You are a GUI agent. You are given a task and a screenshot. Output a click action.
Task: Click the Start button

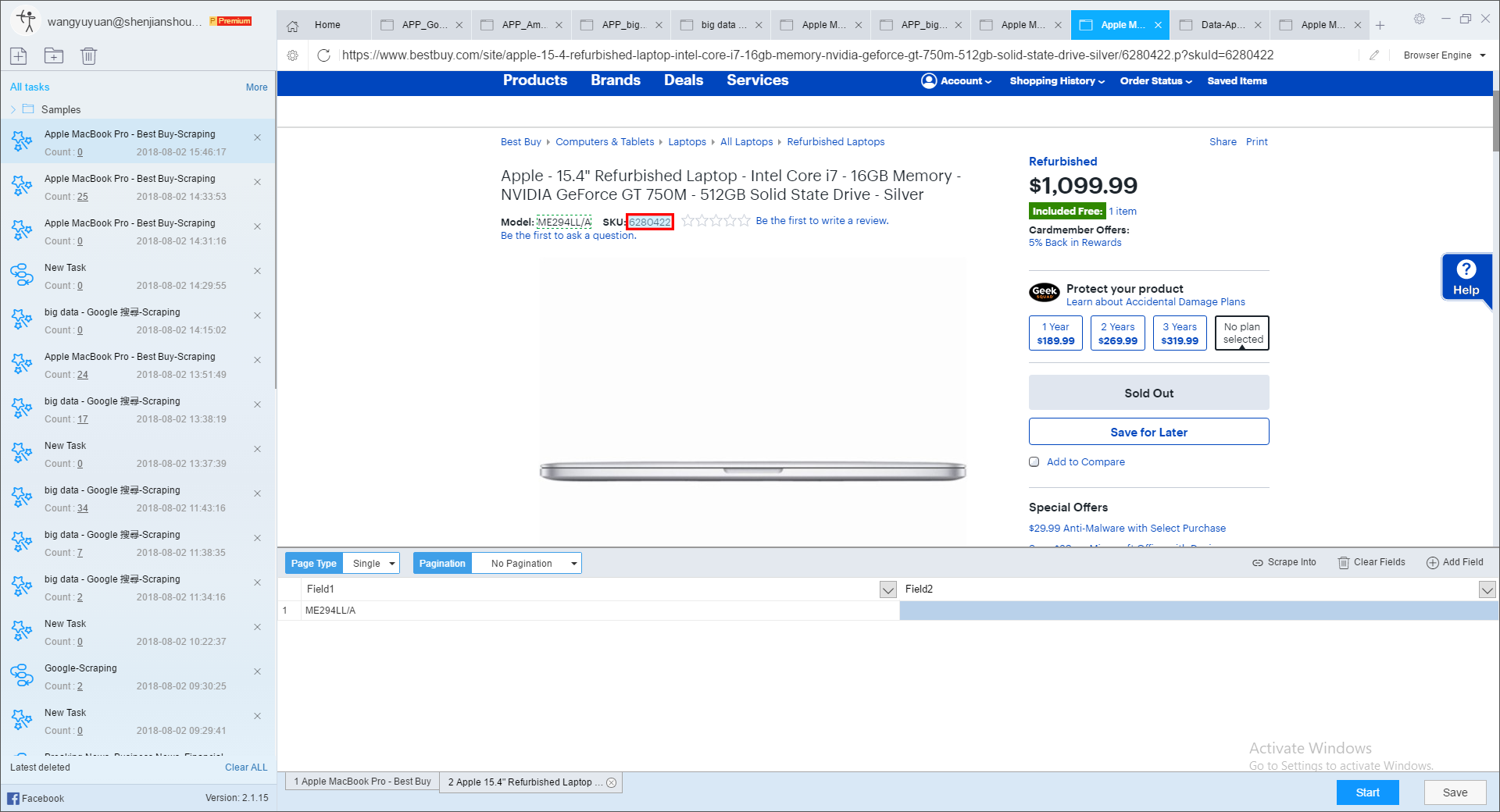tap(1367, 792)
